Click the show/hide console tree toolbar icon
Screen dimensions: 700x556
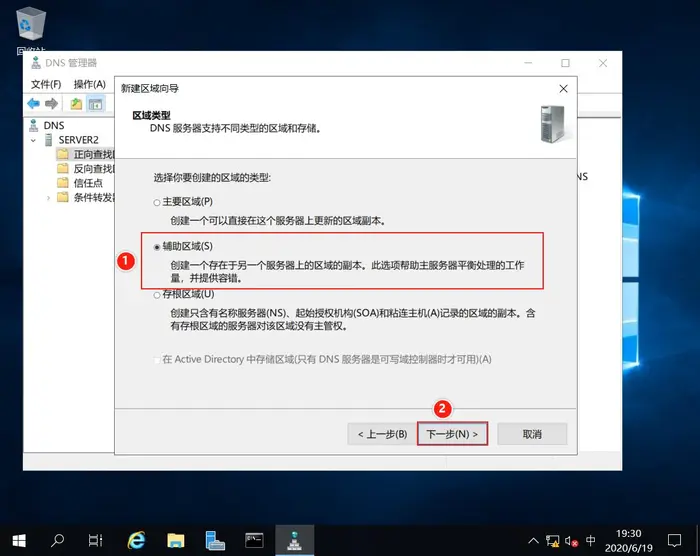pos(96,104)
